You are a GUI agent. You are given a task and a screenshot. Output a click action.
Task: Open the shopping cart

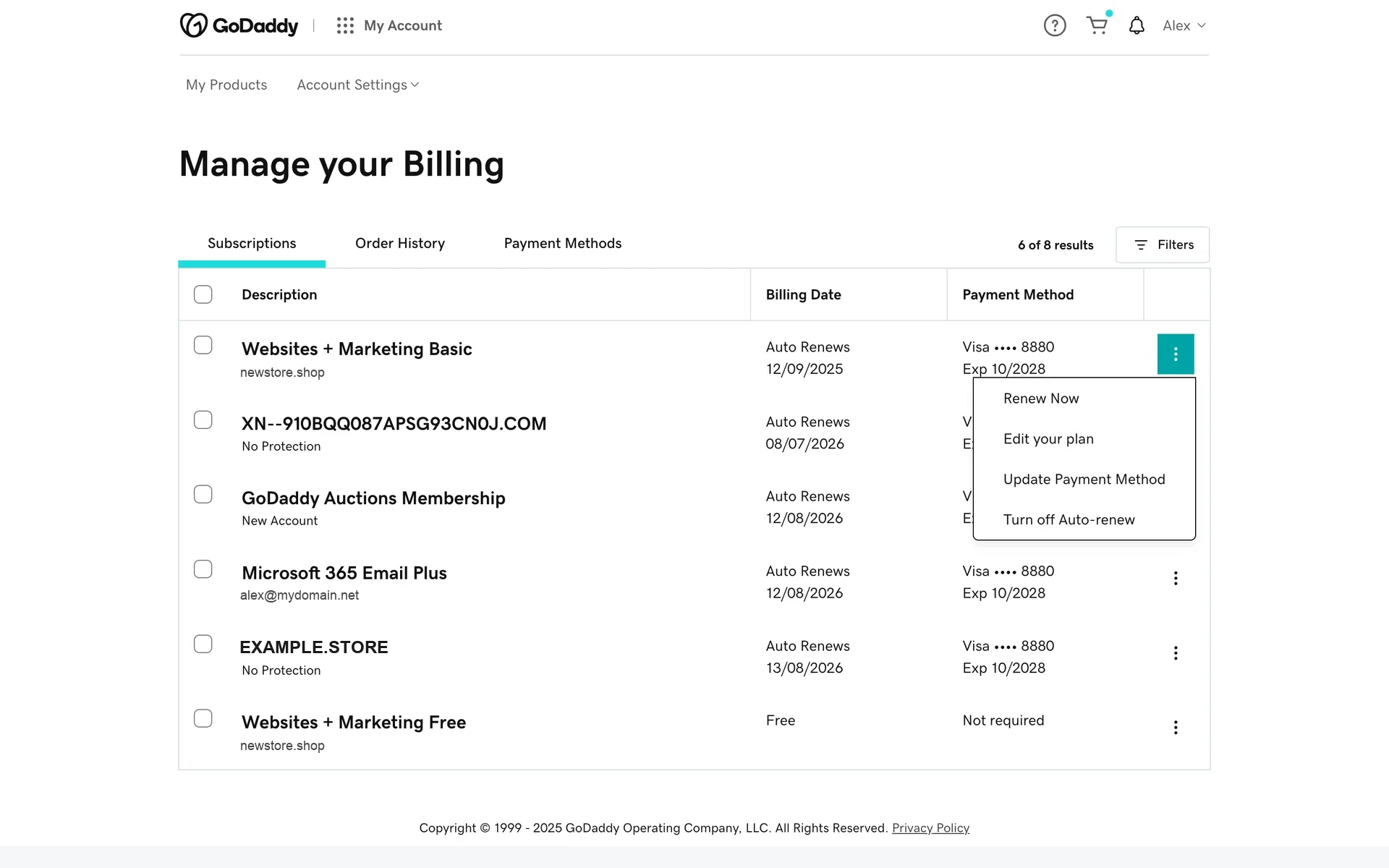(1097, 25)
